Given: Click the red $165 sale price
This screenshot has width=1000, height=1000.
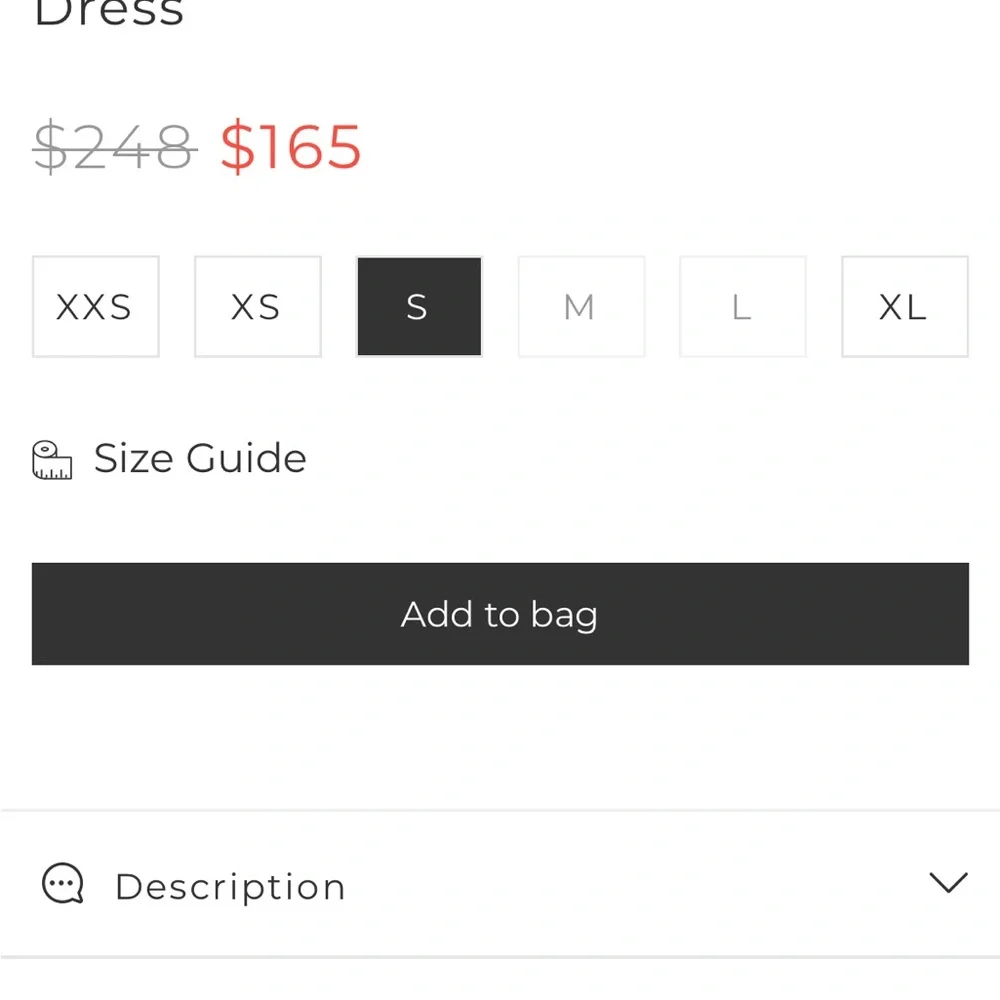Looking at the screenshot, I should point(291,148).
